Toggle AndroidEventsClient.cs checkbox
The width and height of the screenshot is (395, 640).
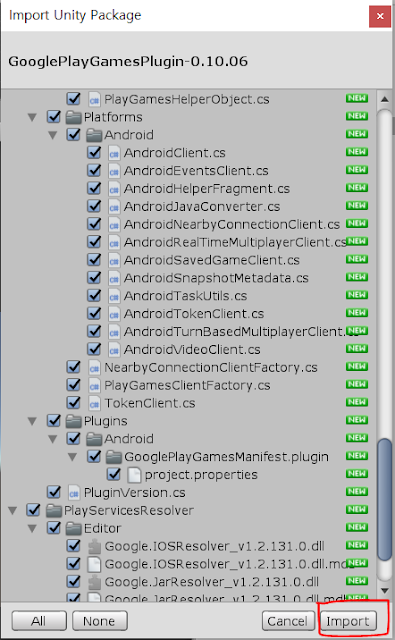[x=94, y=171]
